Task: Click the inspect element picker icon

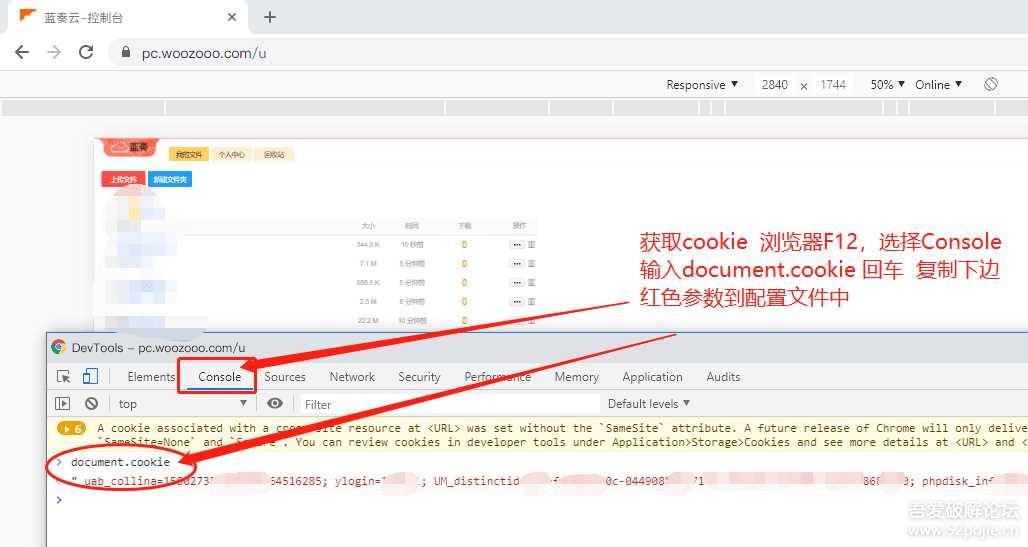Action: (x=63, y=377)
